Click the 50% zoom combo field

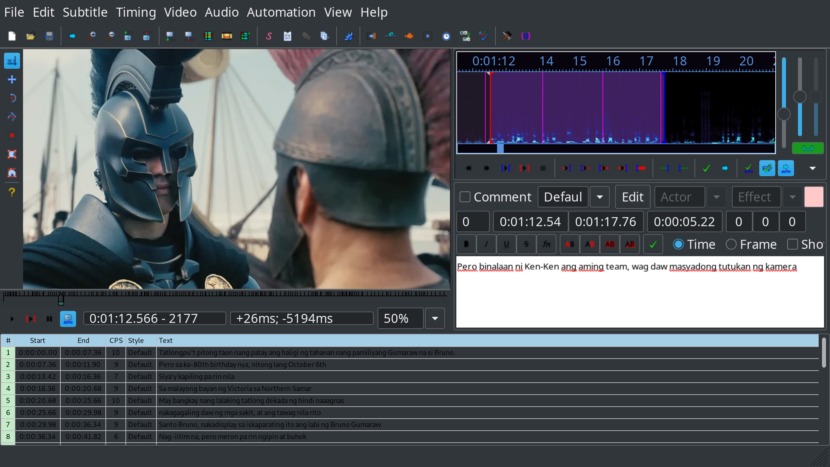[x=400, y=319]
